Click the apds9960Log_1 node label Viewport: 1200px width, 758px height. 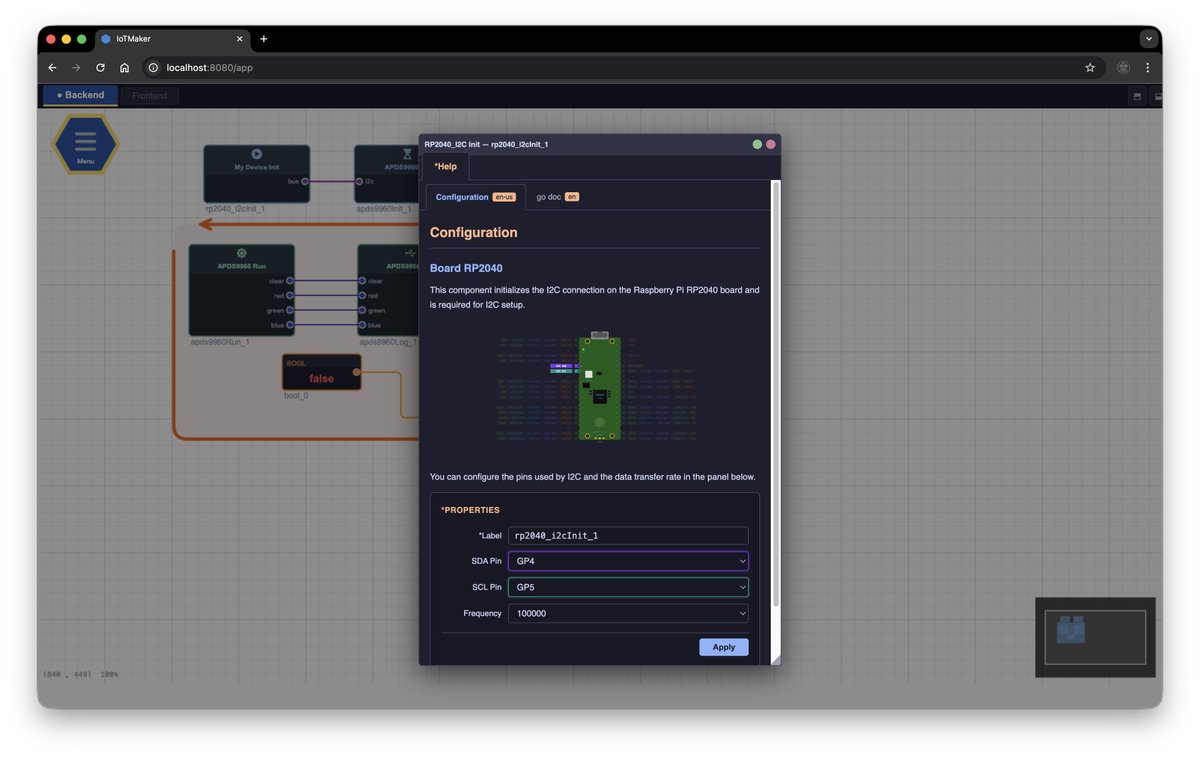(x=388, y=342)
